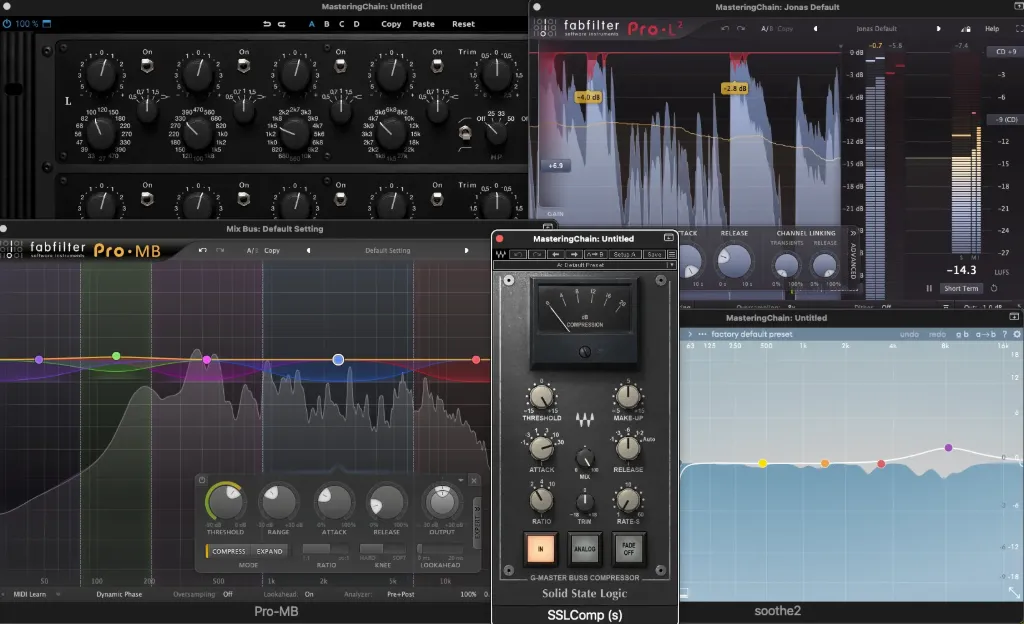1024x624 pixels.
Task: Reset the Pro-L 2 loudness measurement
Action: tap(994, 289)
